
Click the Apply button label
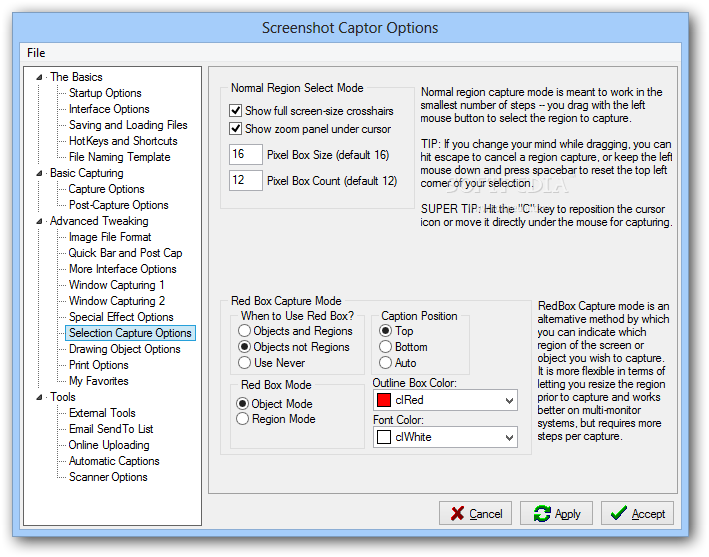[567, 514]
